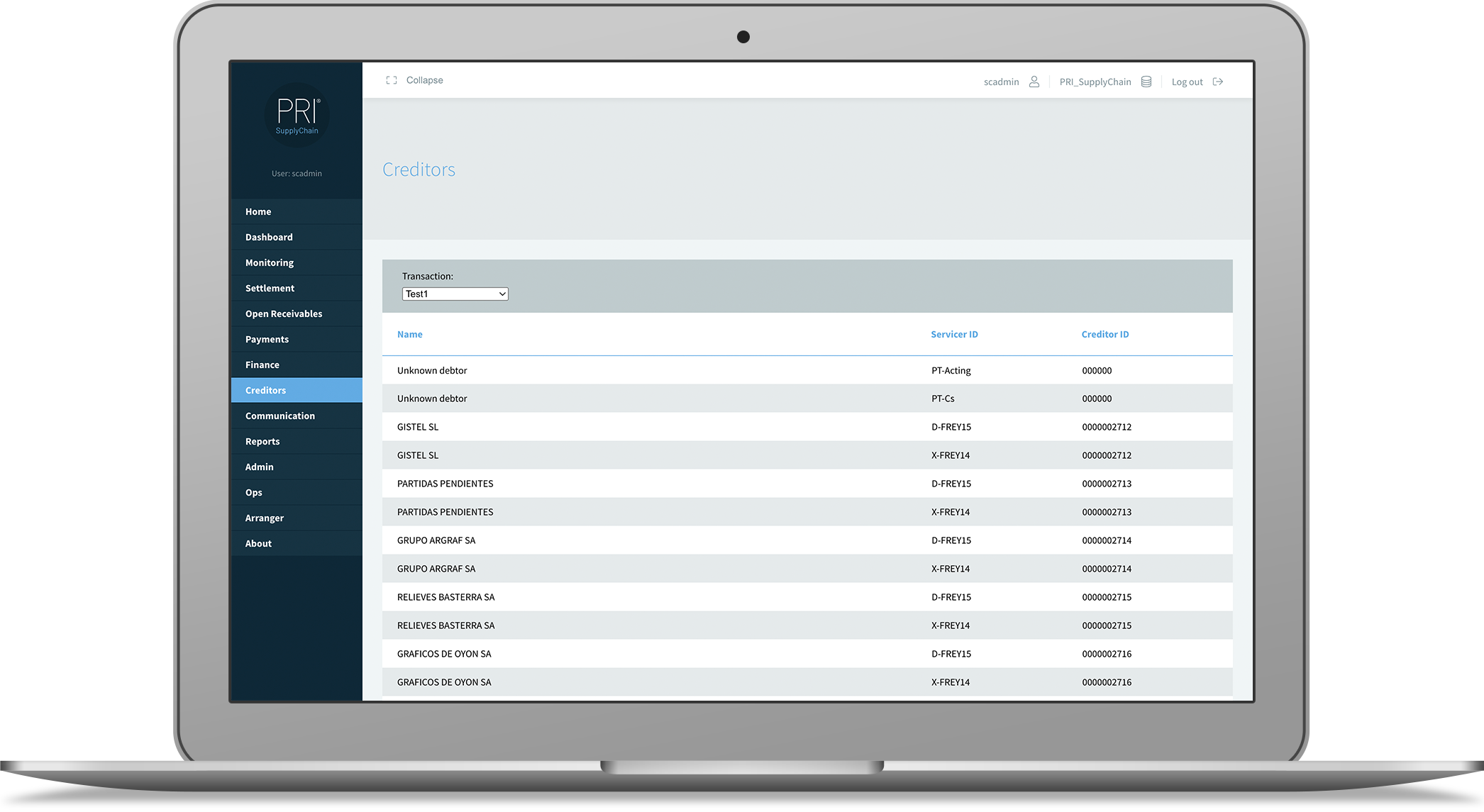Click the Servicer ID column header link
1484x812 pixels.
click(x=954, y=334)
